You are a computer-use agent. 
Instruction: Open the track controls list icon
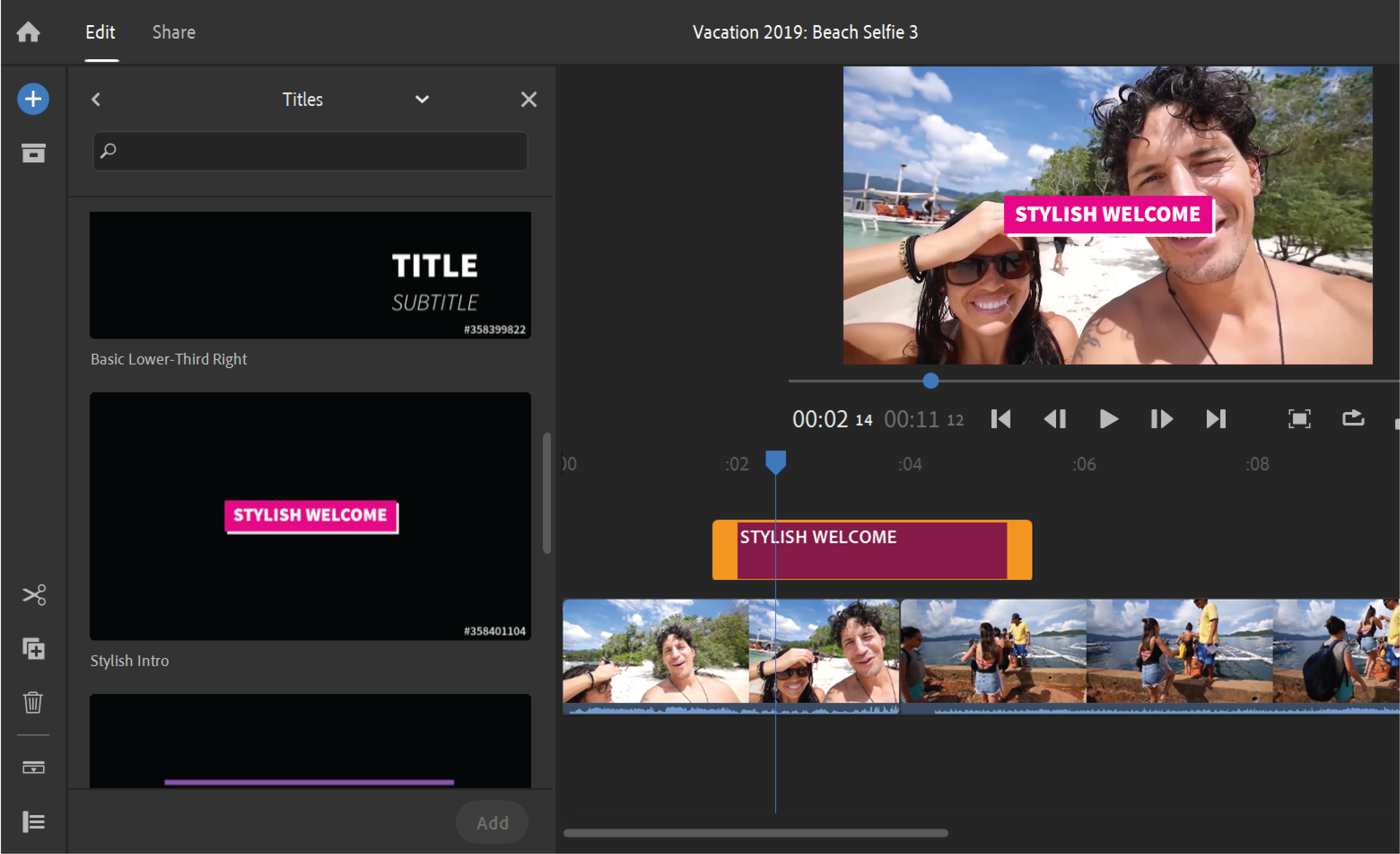pos(33,821)
